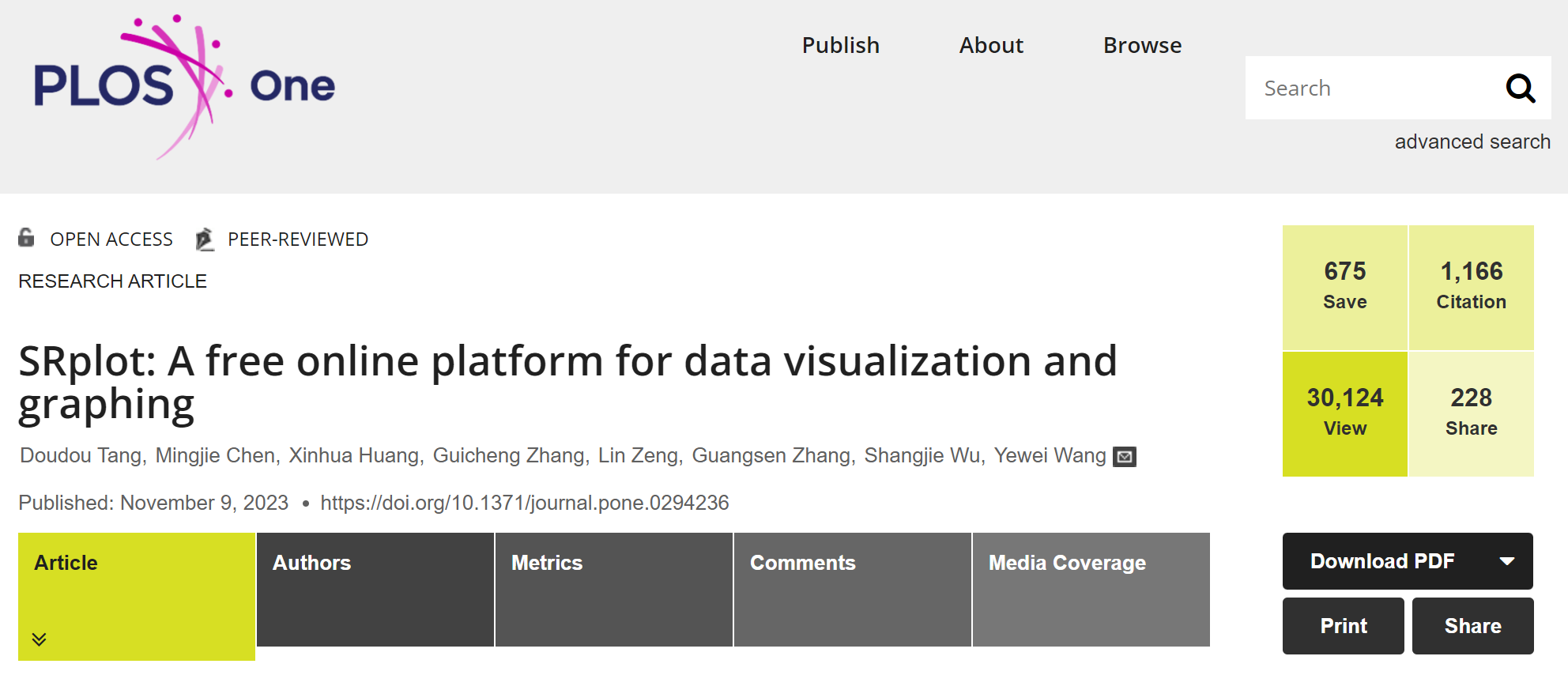Image resolution: width=1568 pixels, height=675 pixels.
Task: Switch to the Authors tab
Action: click(375, 590)
